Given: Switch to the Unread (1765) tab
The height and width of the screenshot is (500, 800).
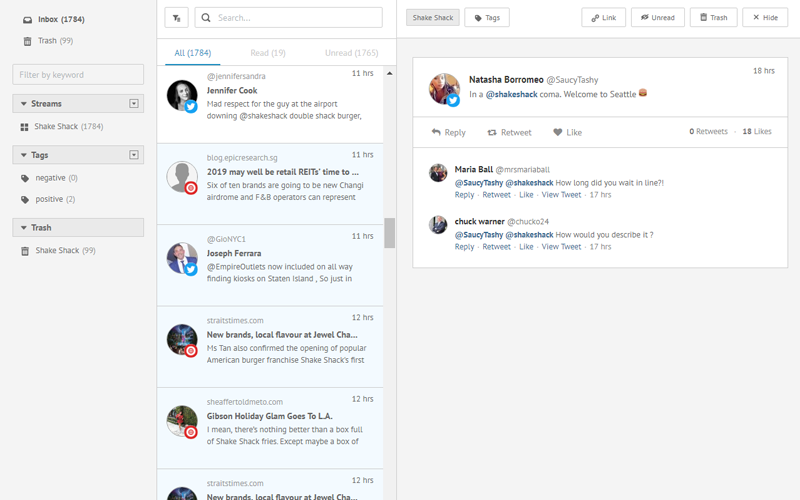Looking at the screenshot, I should coord(352,53).
